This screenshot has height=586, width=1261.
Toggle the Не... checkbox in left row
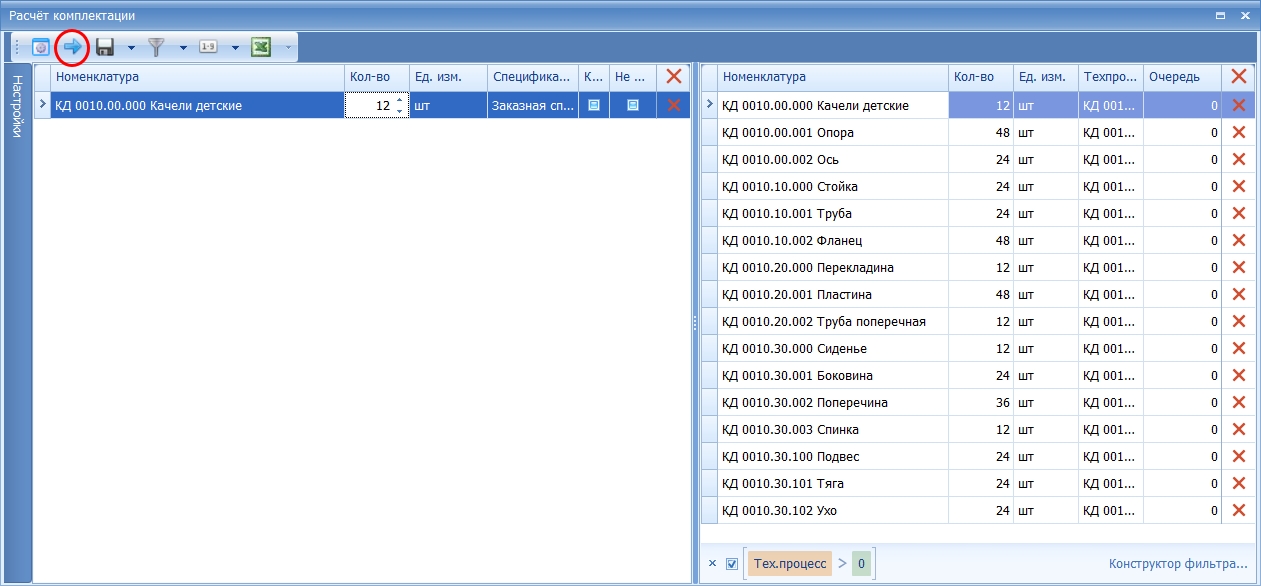(632, 105)
